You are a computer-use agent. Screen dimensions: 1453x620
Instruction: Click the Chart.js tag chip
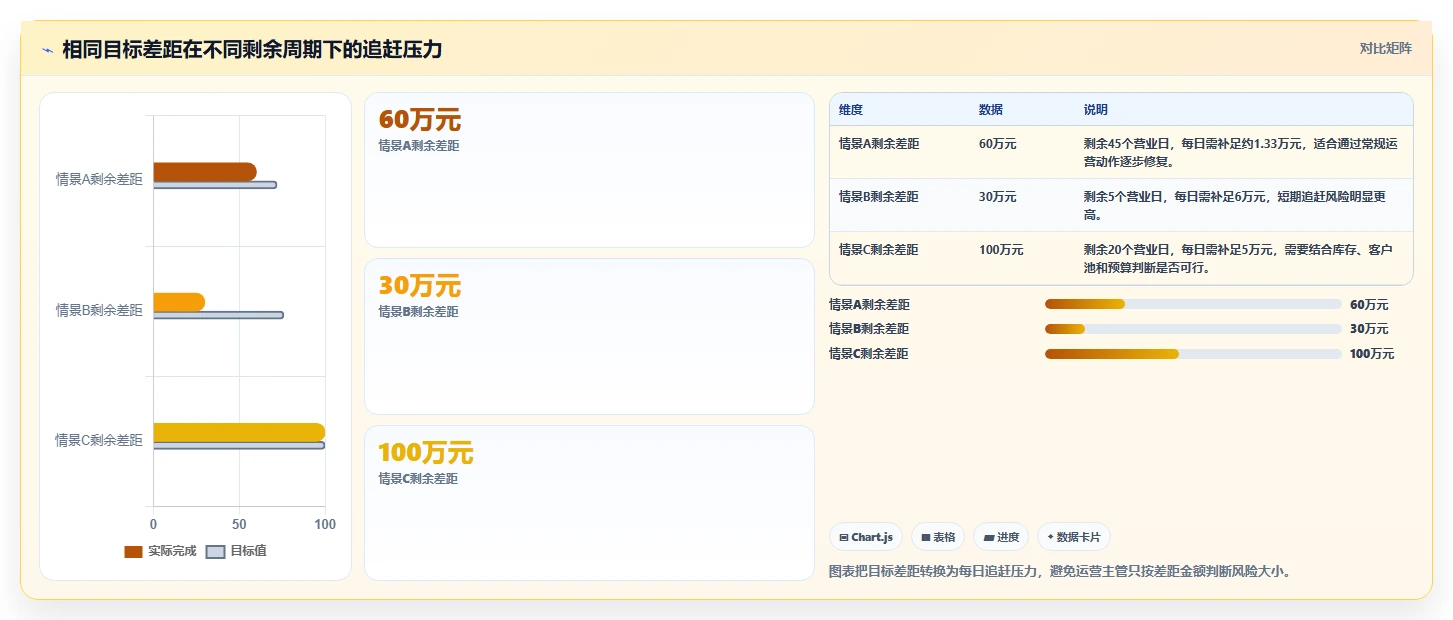tap(866, 537)
